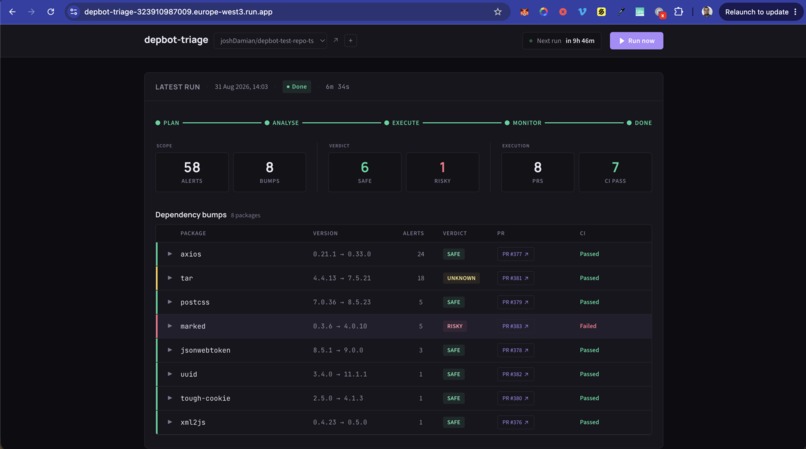Open PR #381 link for tar
Screen dimensions: 806x449
(x=515, y=278)
